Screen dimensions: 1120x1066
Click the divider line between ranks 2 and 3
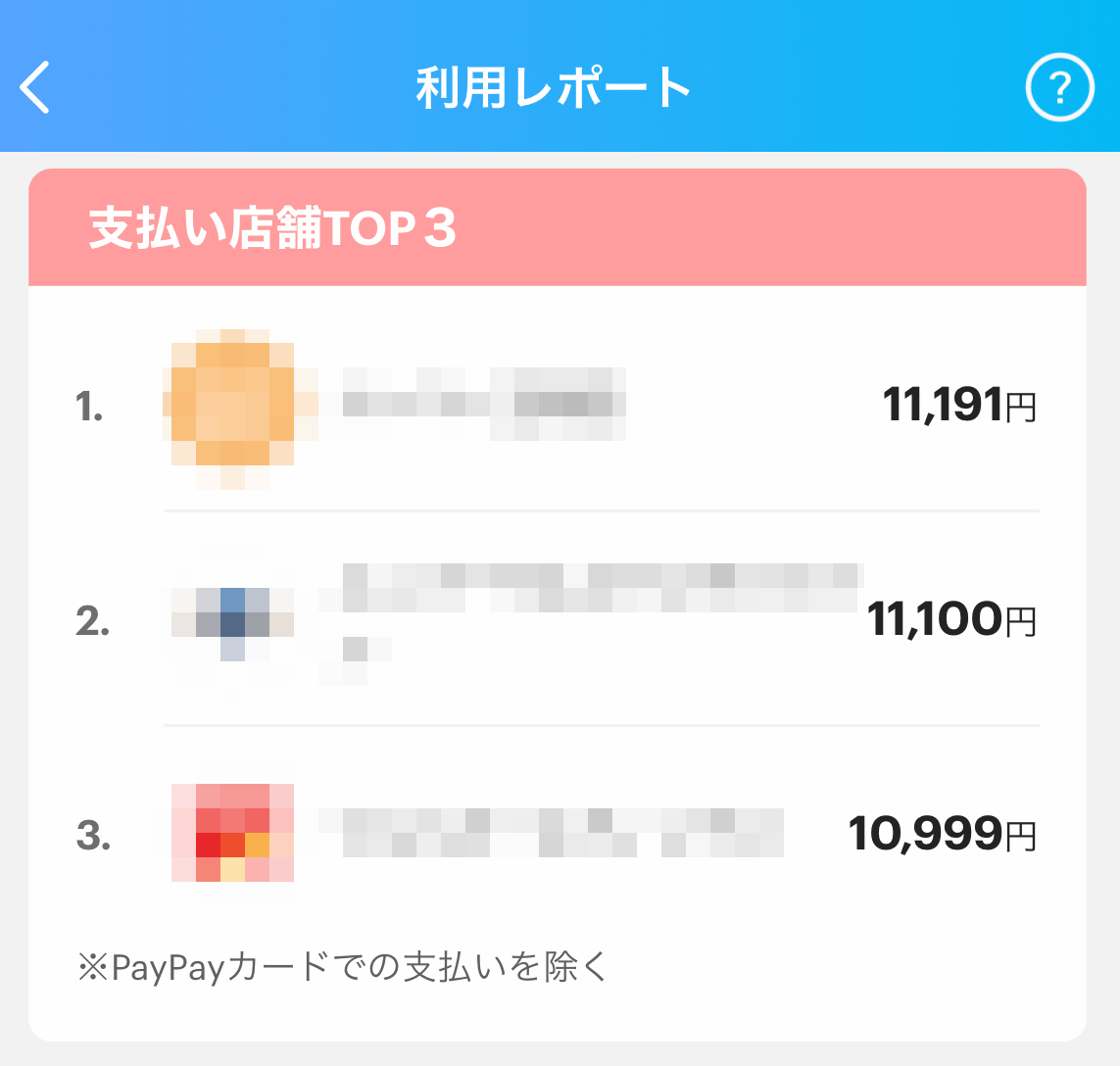[x=600, y=725]
